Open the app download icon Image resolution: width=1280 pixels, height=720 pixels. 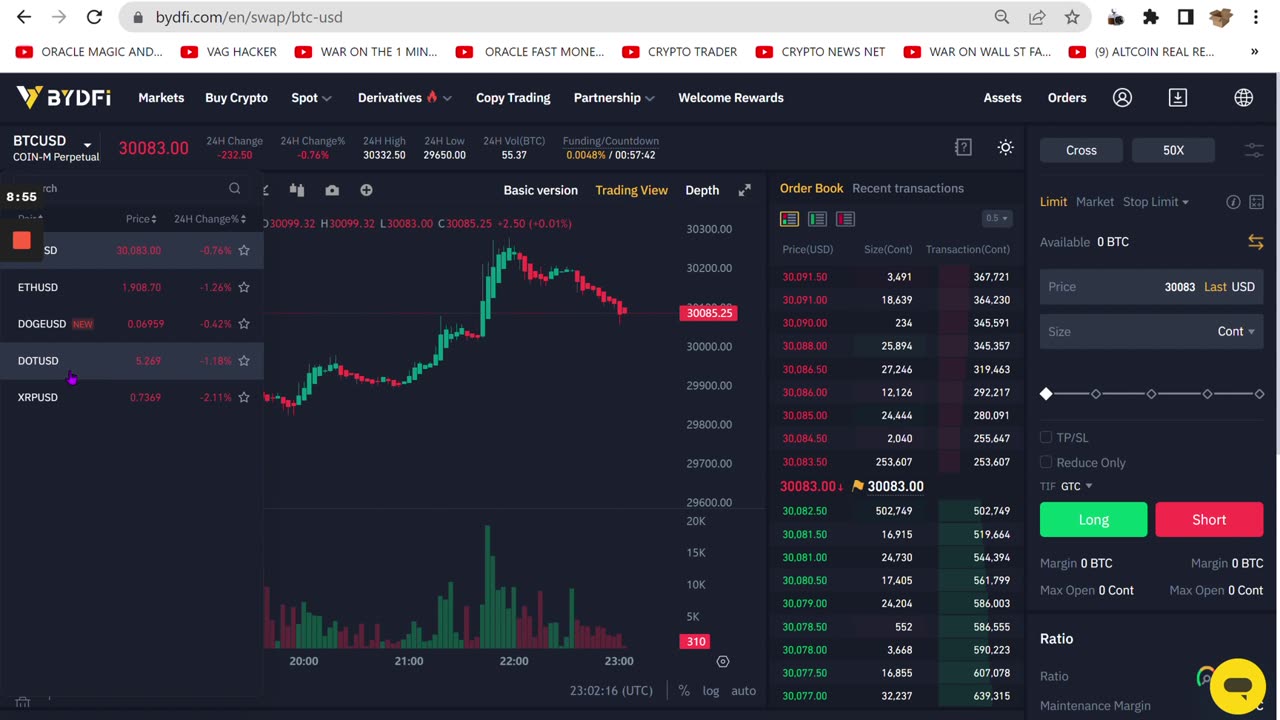pyautogui.click(x=1178, y=97)
